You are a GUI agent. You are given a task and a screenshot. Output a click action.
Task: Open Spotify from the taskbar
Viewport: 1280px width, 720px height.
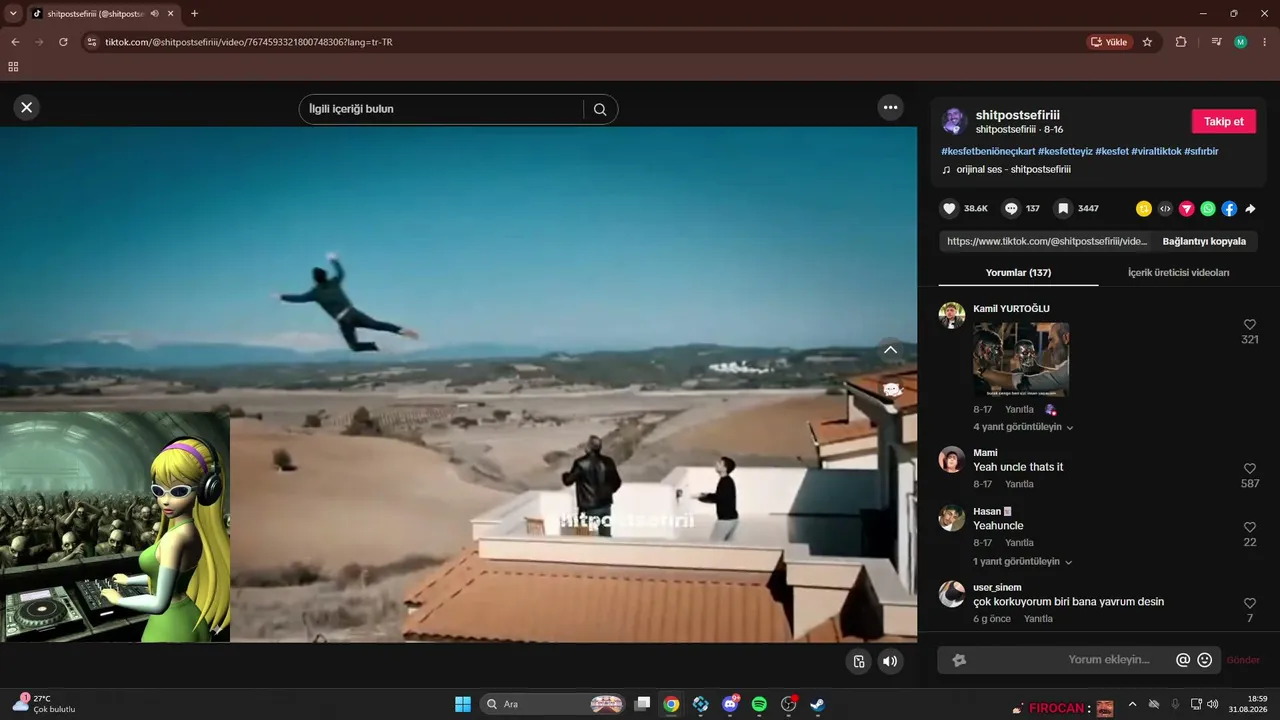759,704
